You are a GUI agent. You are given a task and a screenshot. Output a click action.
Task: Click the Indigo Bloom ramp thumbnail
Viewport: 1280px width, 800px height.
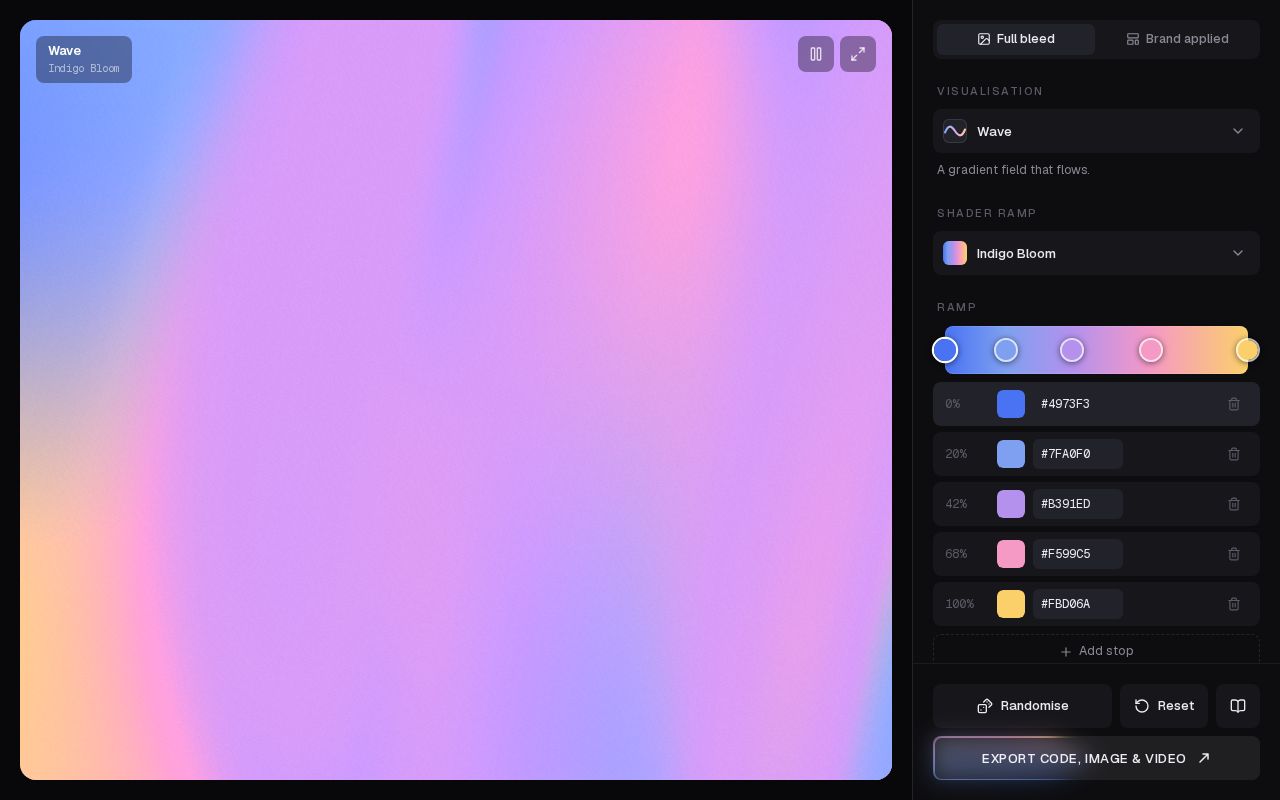click(955, 253)
